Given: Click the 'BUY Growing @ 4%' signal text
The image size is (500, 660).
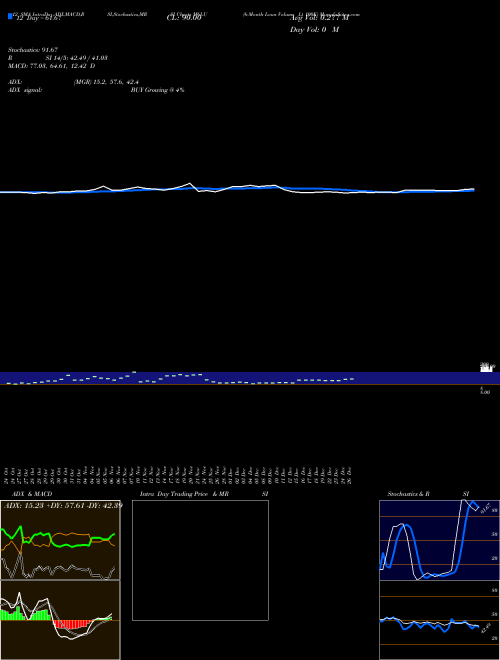Looking at the screenshot, I should 157,90.
